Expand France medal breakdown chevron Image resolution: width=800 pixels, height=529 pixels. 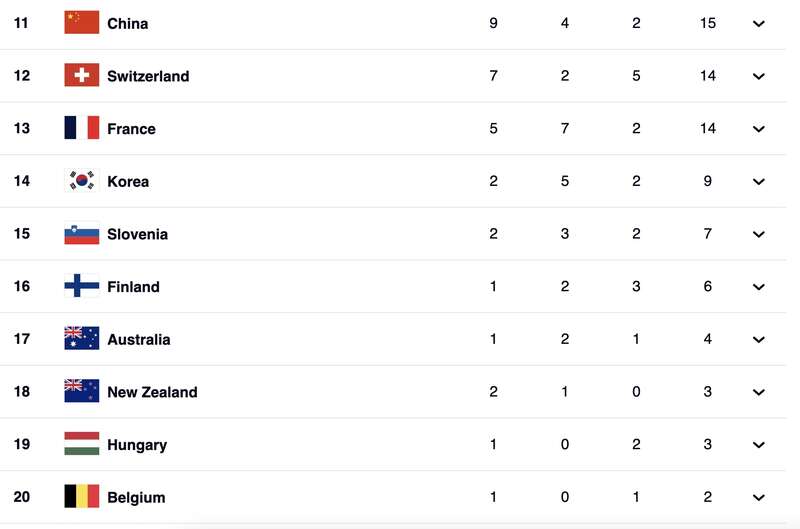pos(759,129)
